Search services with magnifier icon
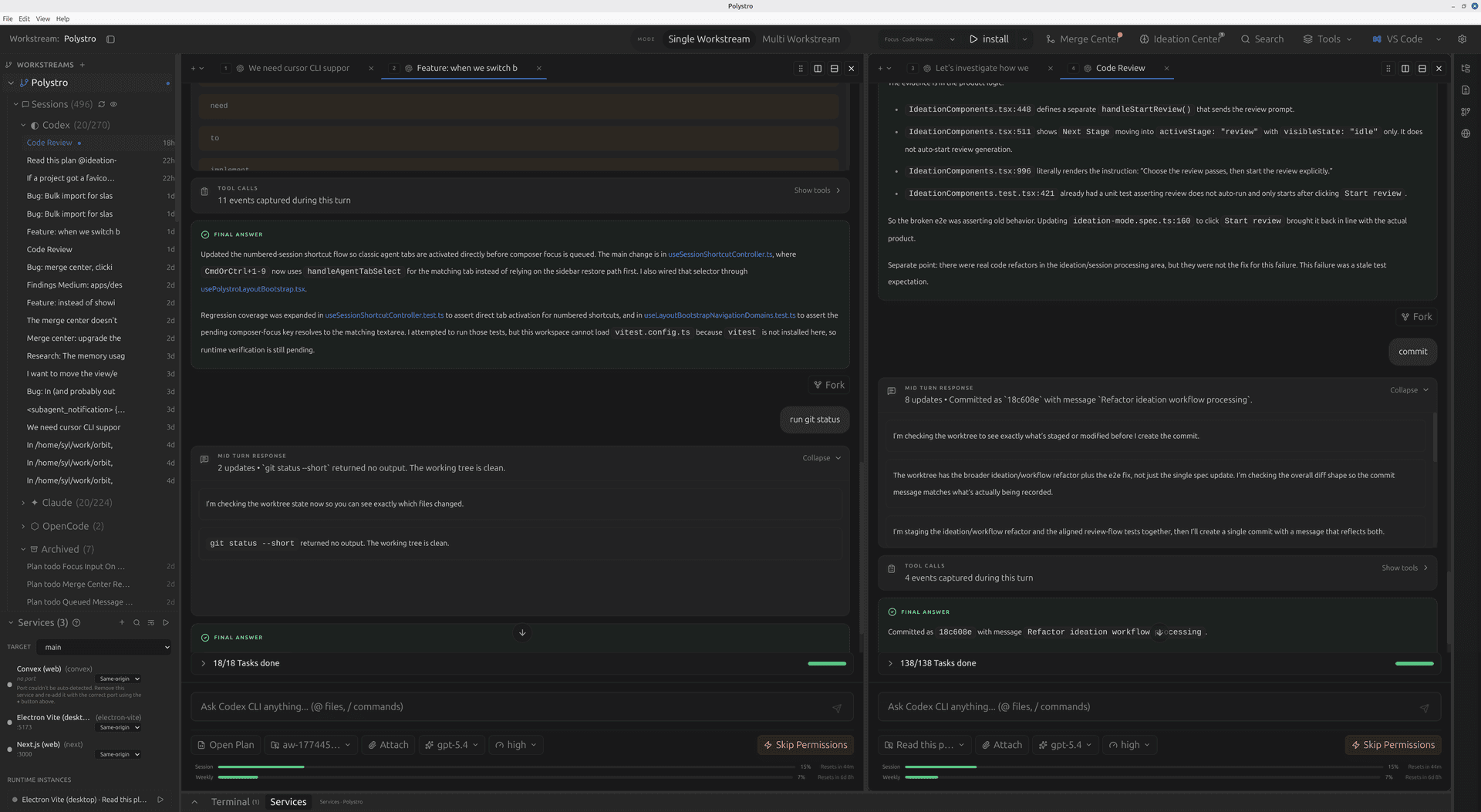 pos(137,622)
